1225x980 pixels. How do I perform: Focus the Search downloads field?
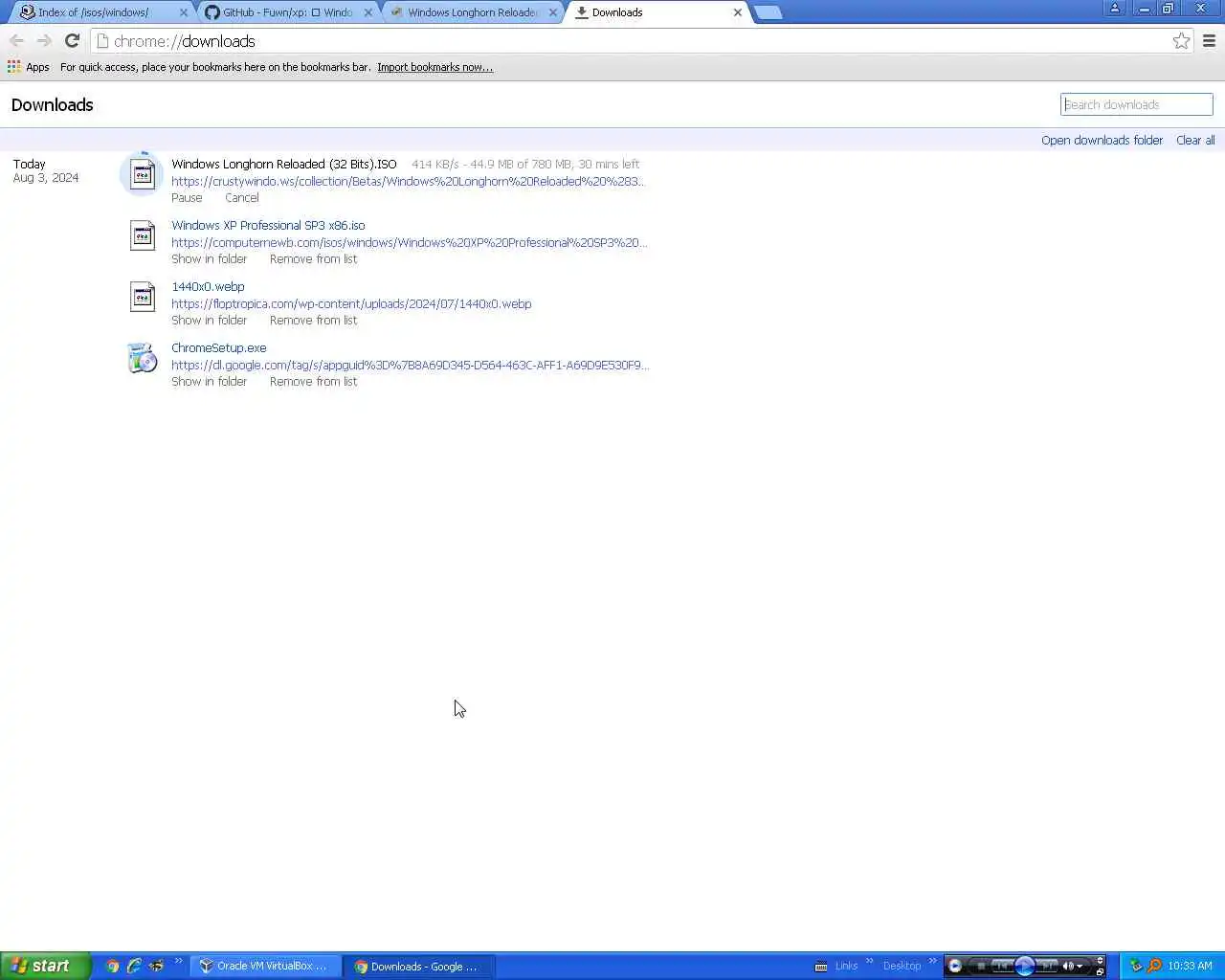coord(1136,104)
